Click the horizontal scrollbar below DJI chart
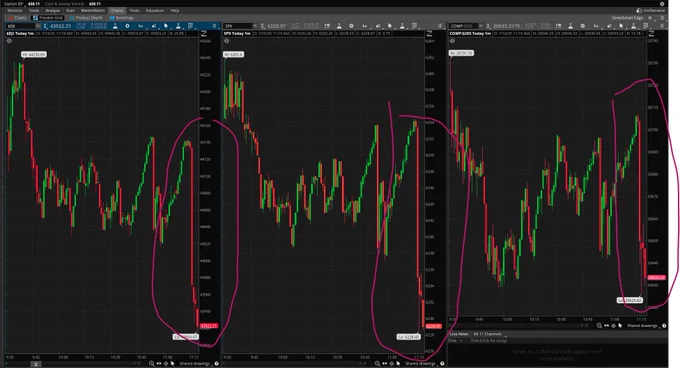Image resolution: width=680 pixels, height=368 pixels. [36, 363]
